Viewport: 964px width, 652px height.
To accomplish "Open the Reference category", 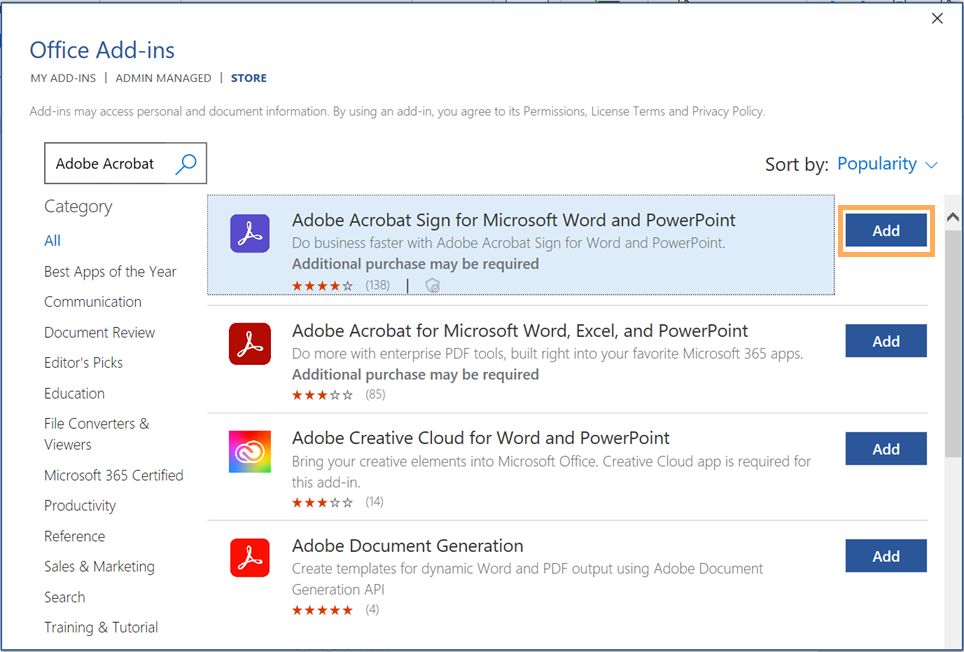I will pos(74,536).
